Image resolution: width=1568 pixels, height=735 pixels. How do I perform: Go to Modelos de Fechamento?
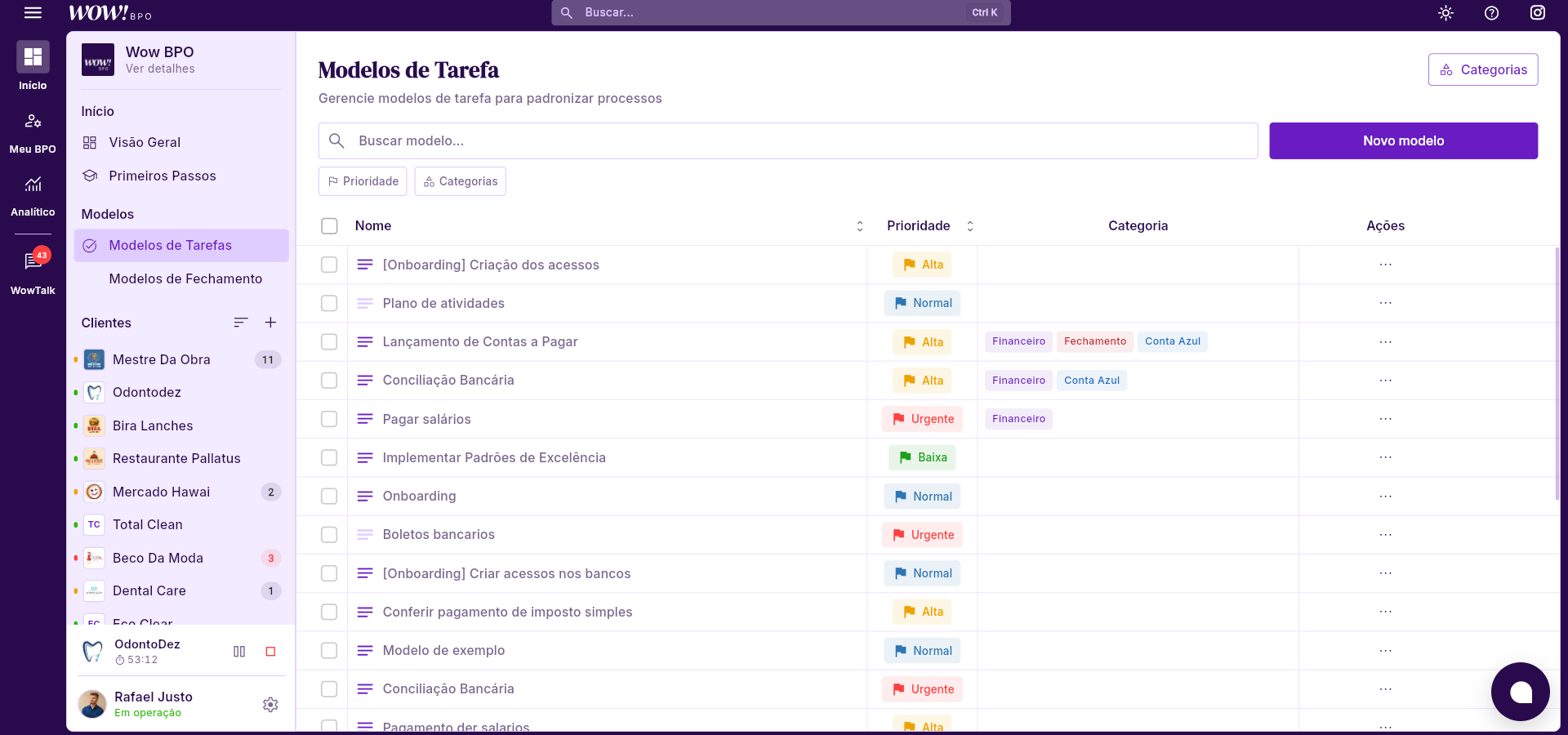185,278
